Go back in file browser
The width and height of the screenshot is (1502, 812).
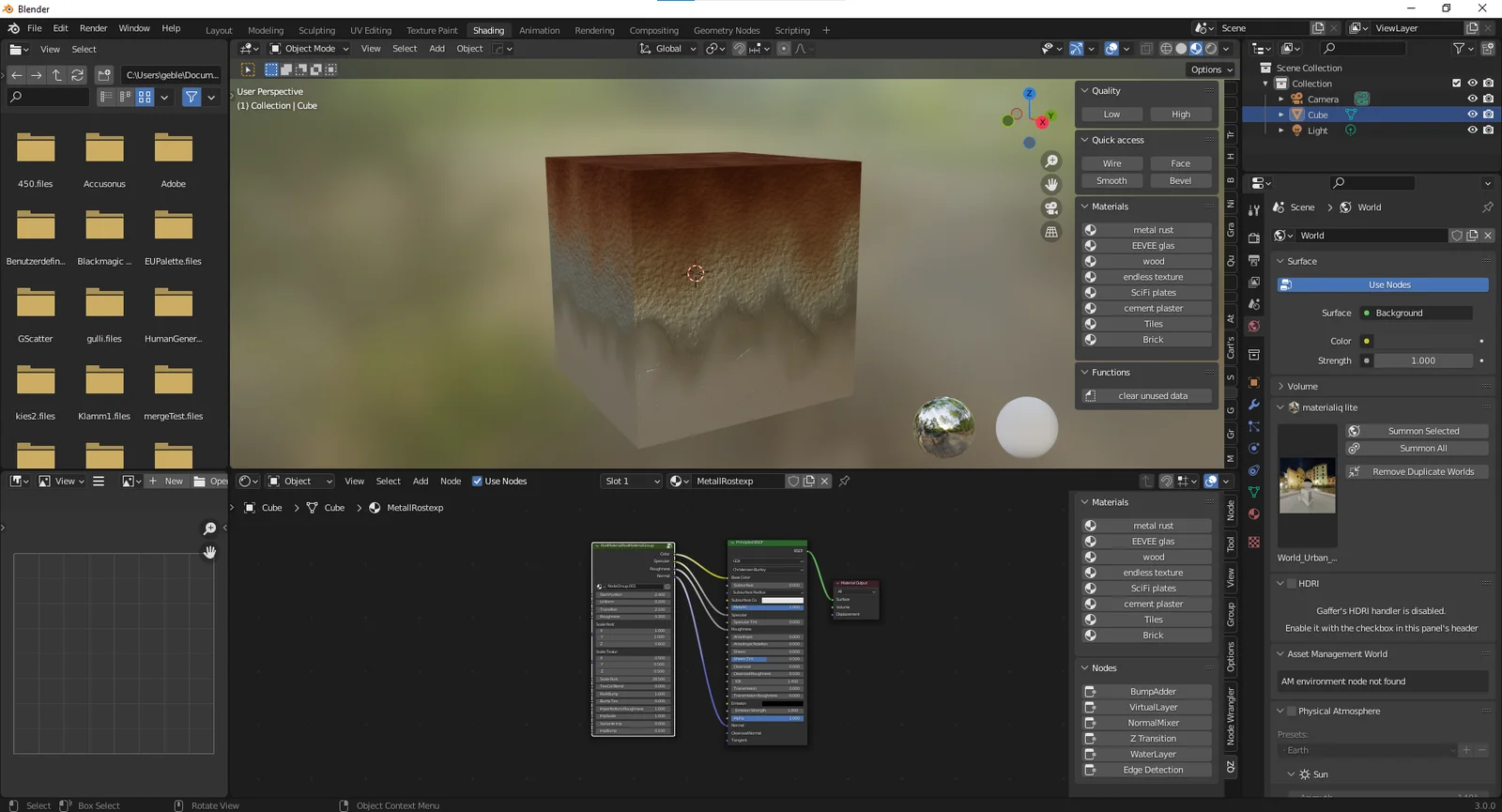click(17, 75)
